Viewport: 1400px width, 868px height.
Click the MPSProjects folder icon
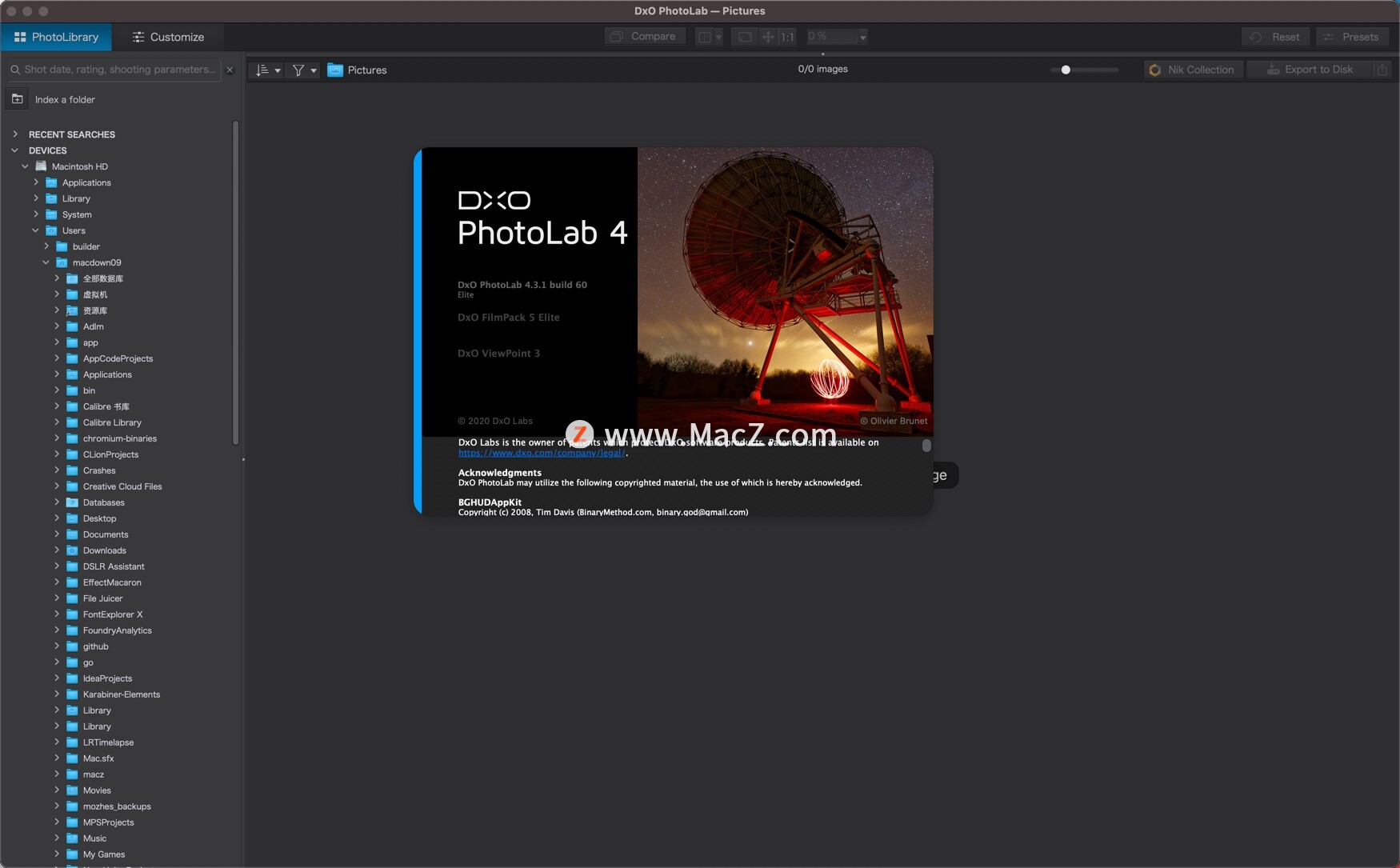click(72, 822)
